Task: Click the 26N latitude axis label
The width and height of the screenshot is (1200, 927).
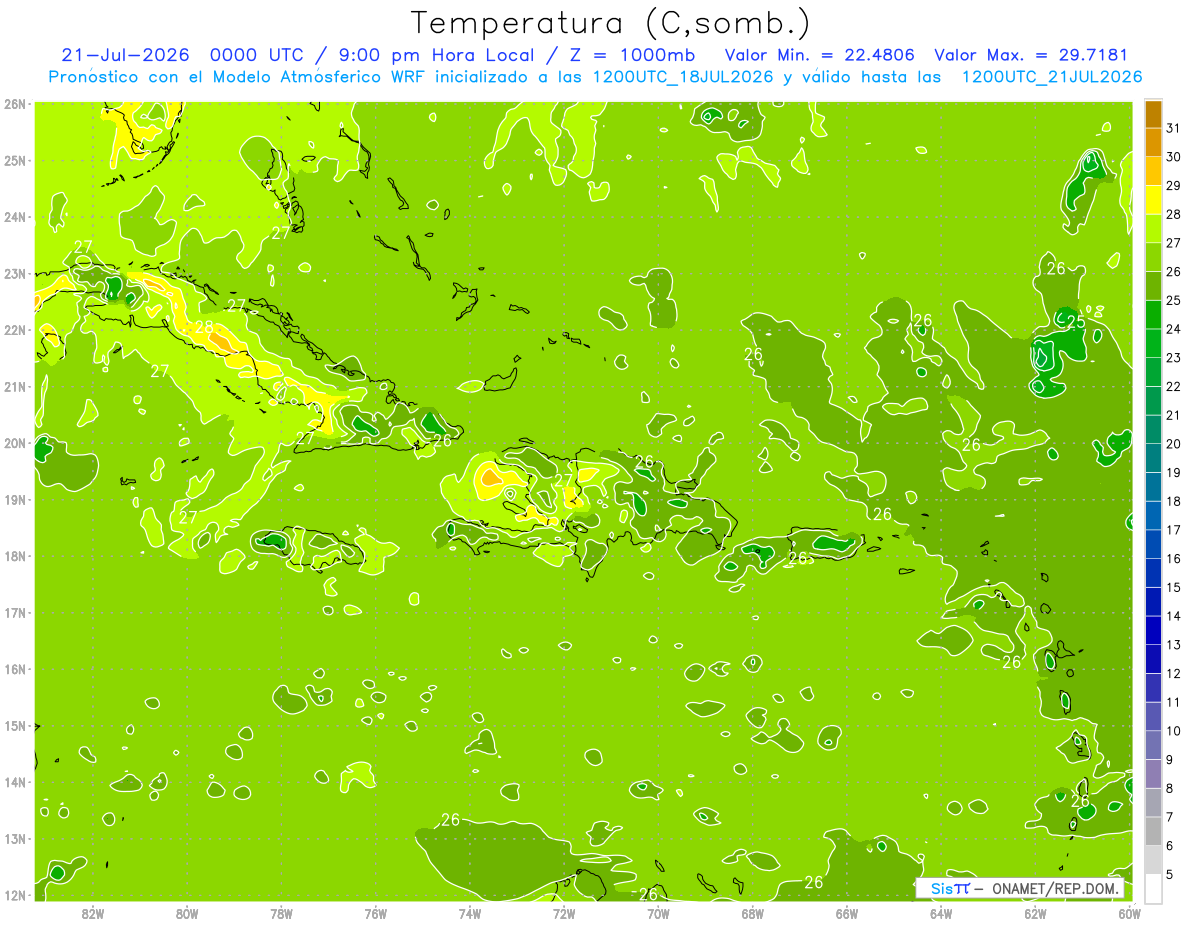Action: [14, 104]
